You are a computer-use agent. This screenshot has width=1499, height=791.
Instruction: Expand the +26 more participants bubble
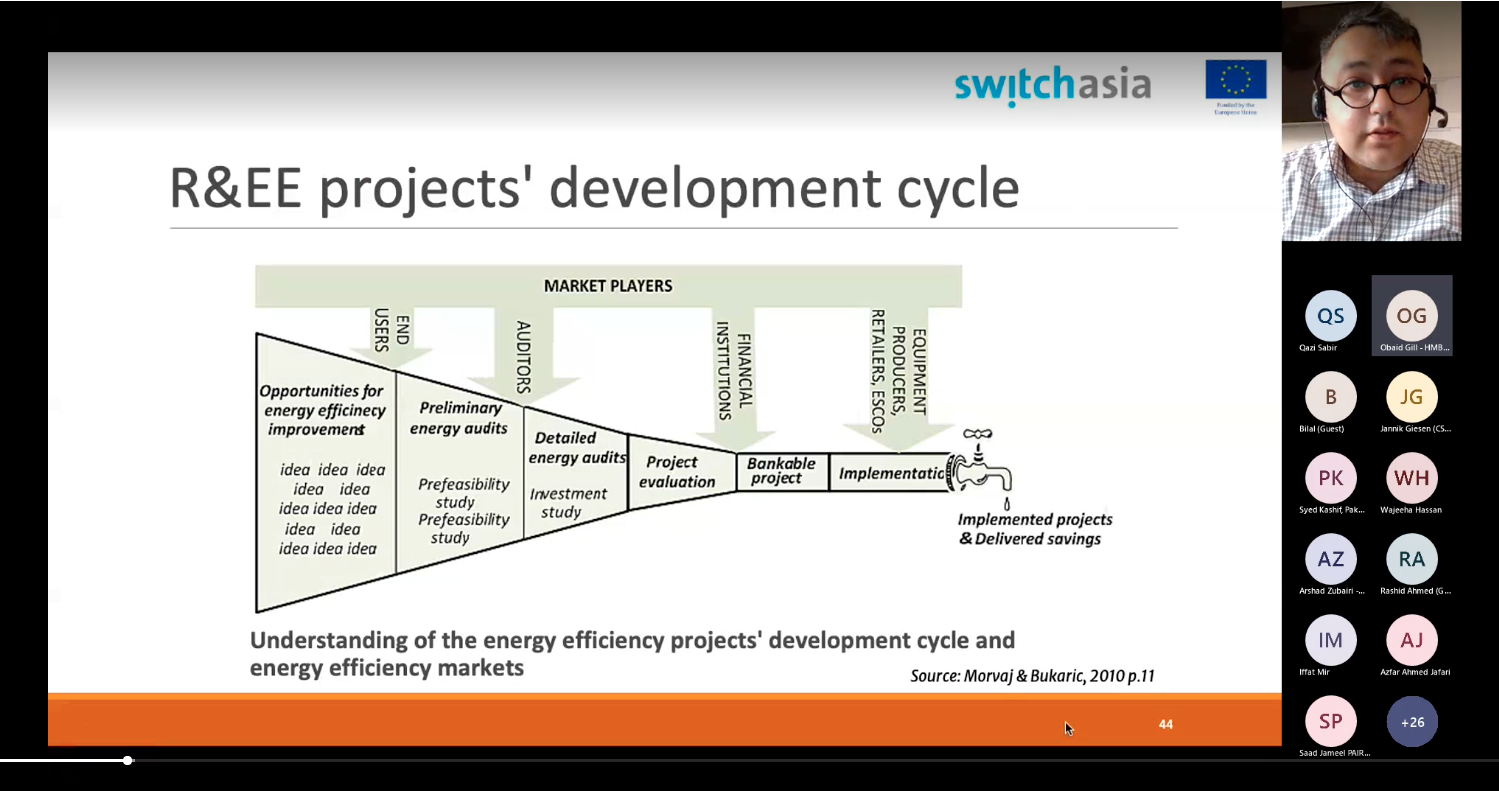coord(1411,721)
